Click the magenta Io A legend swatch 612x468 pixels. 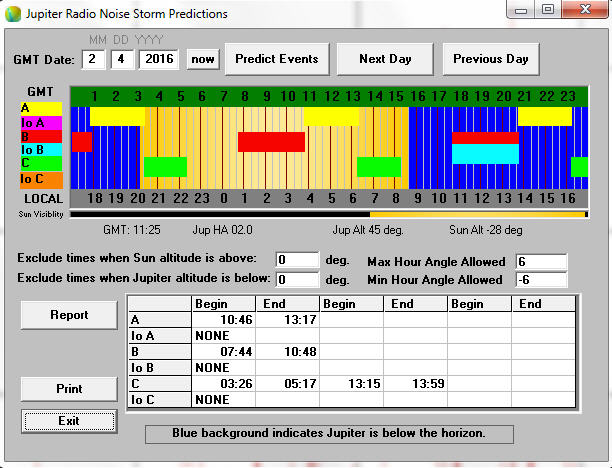click(41, 123)
